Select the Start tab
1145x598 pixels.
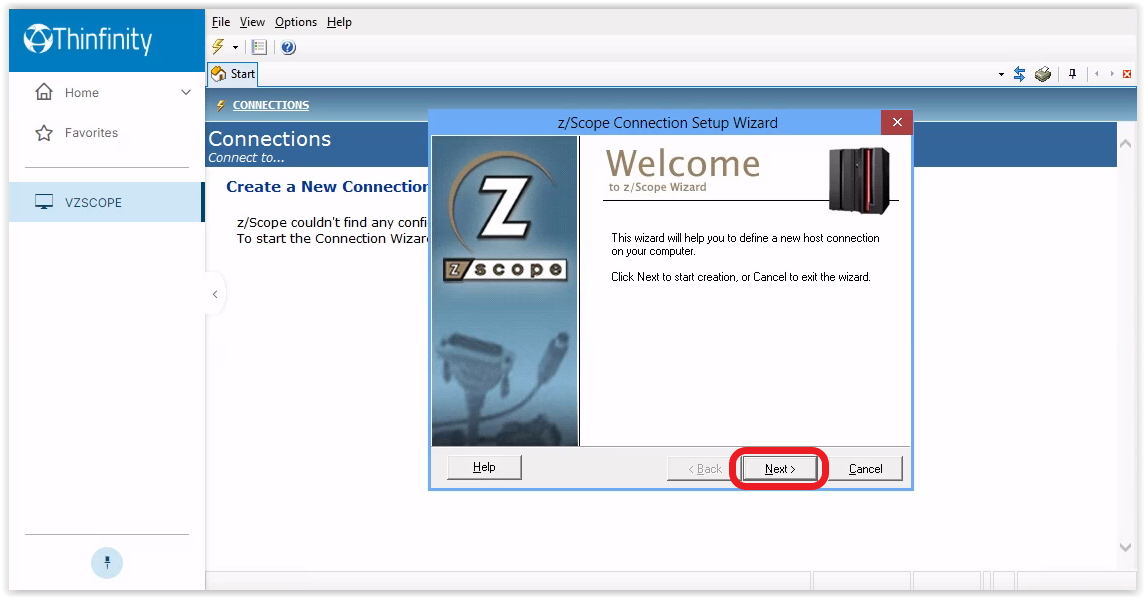[x=233, y=74]
